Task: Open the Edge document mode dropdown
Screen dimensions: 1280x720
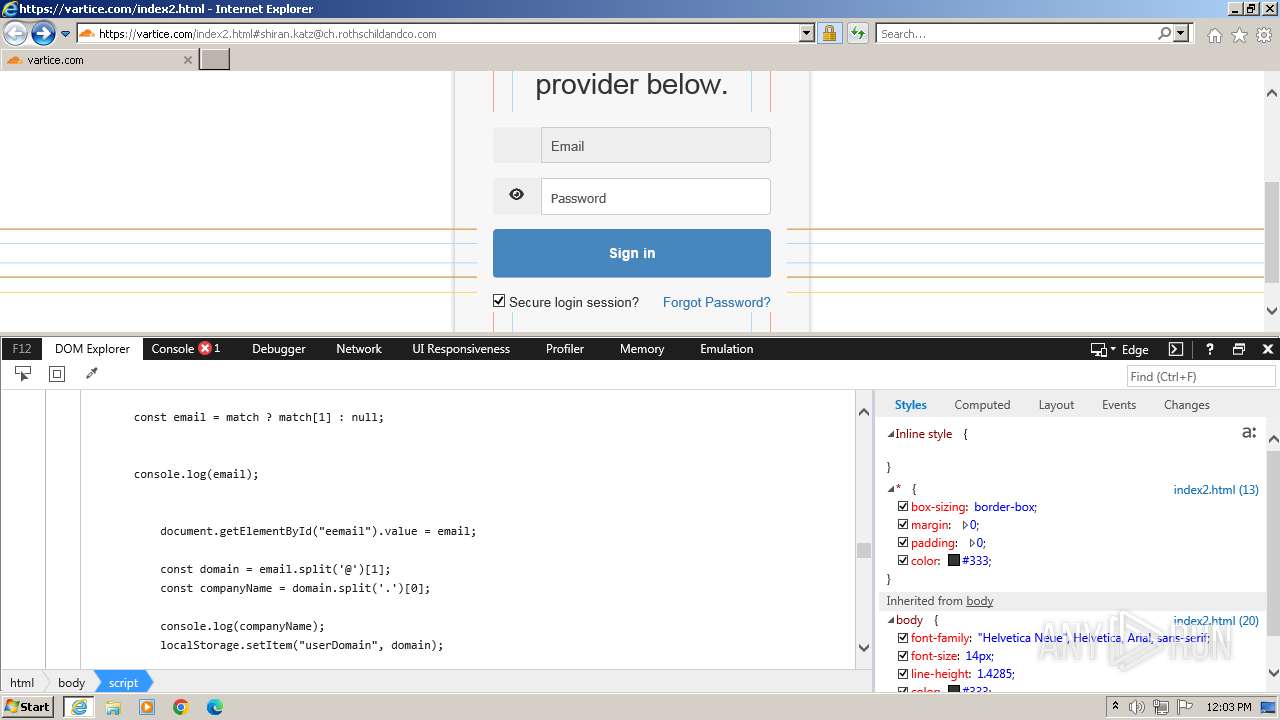Action: click(1120, 349)
